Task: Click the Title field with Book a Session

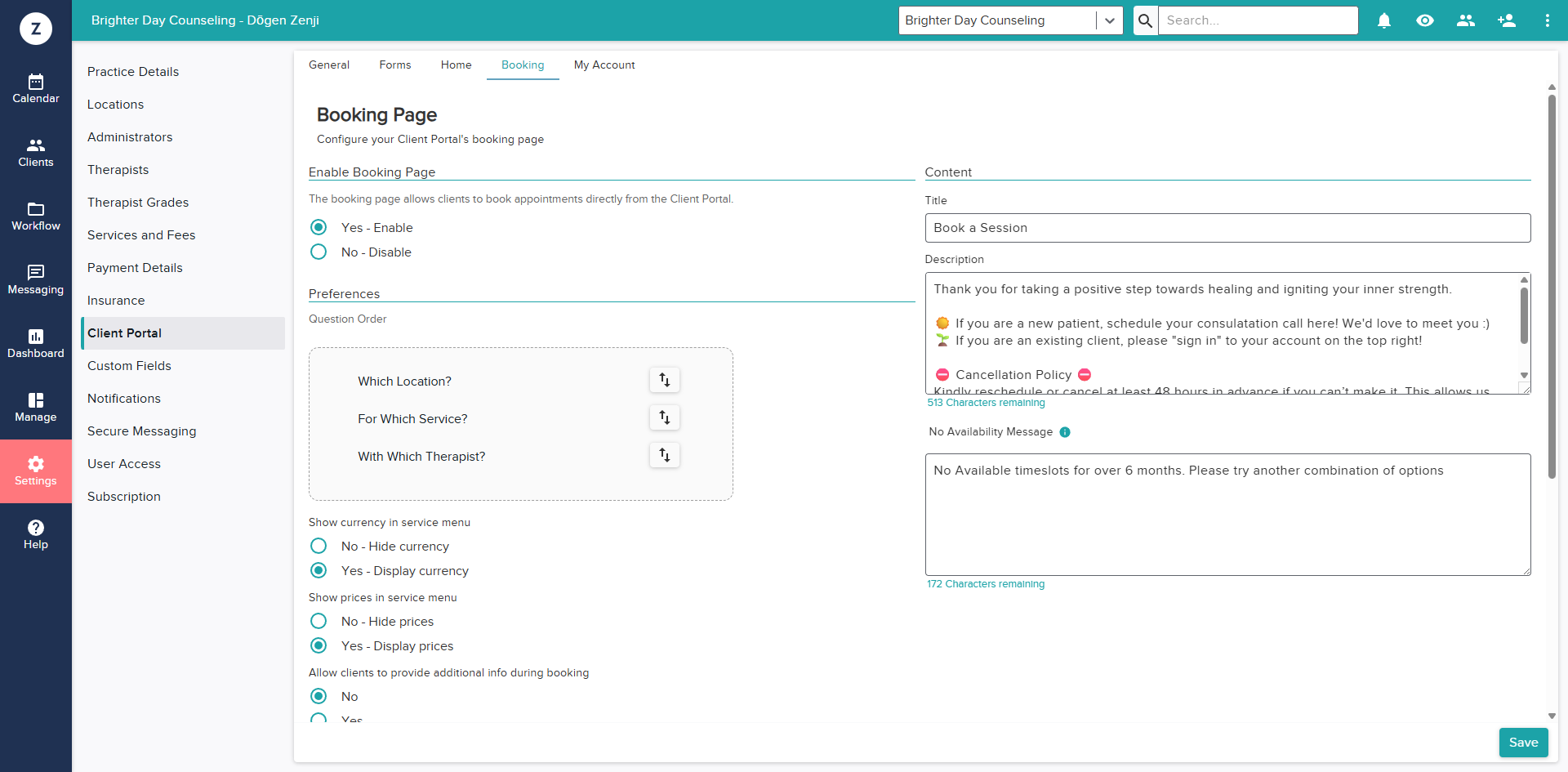Action: click(1227, 228)
